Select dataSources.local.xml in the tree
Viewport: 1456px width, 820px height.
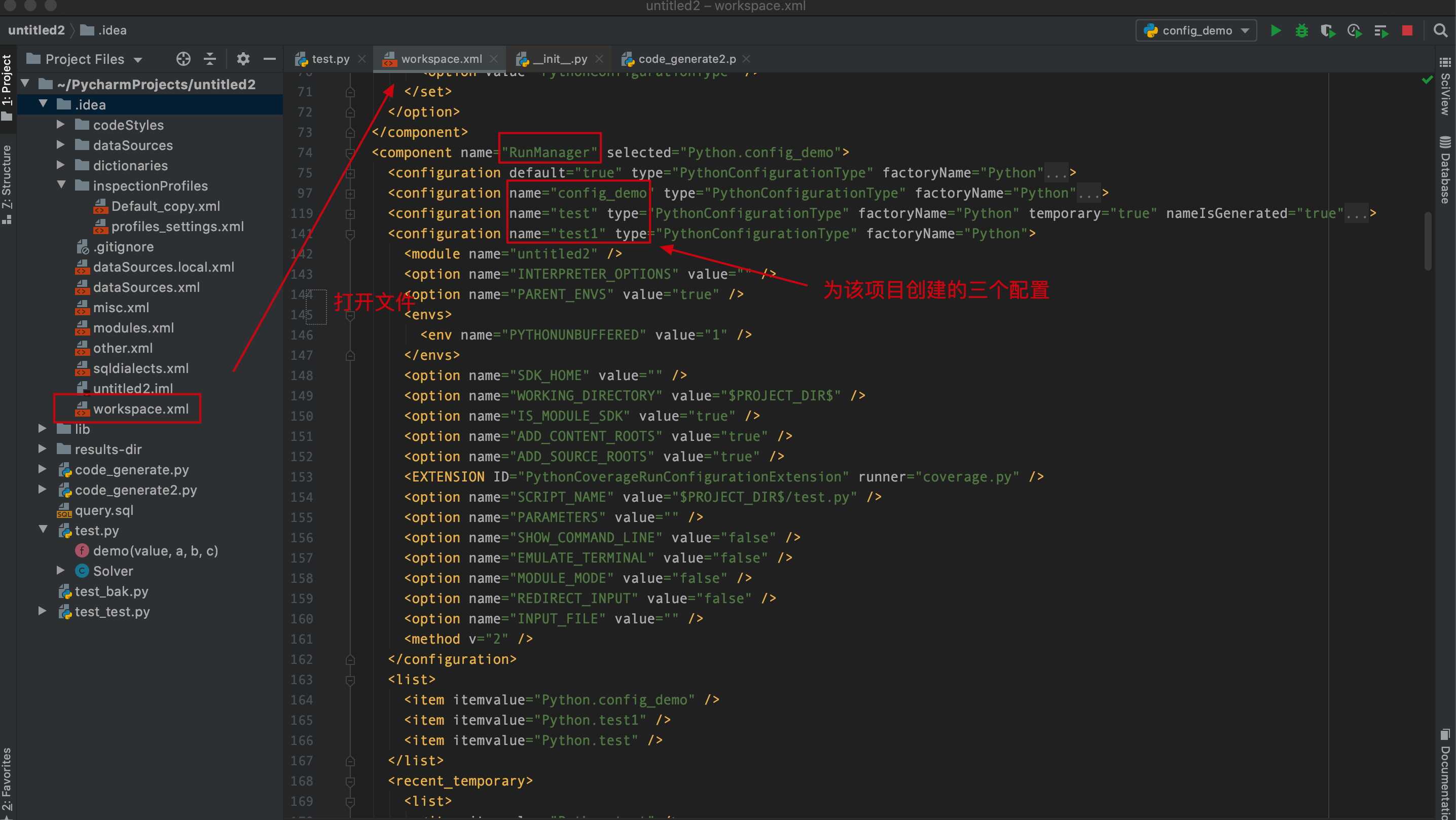[163, 267]
